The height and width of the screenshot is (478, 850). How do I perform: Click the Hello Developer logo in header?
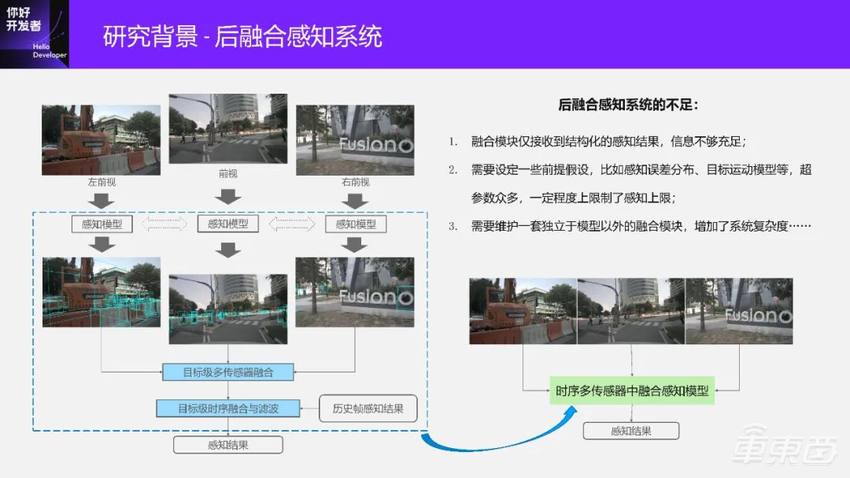pyautogui.click(x=32, y=33)
